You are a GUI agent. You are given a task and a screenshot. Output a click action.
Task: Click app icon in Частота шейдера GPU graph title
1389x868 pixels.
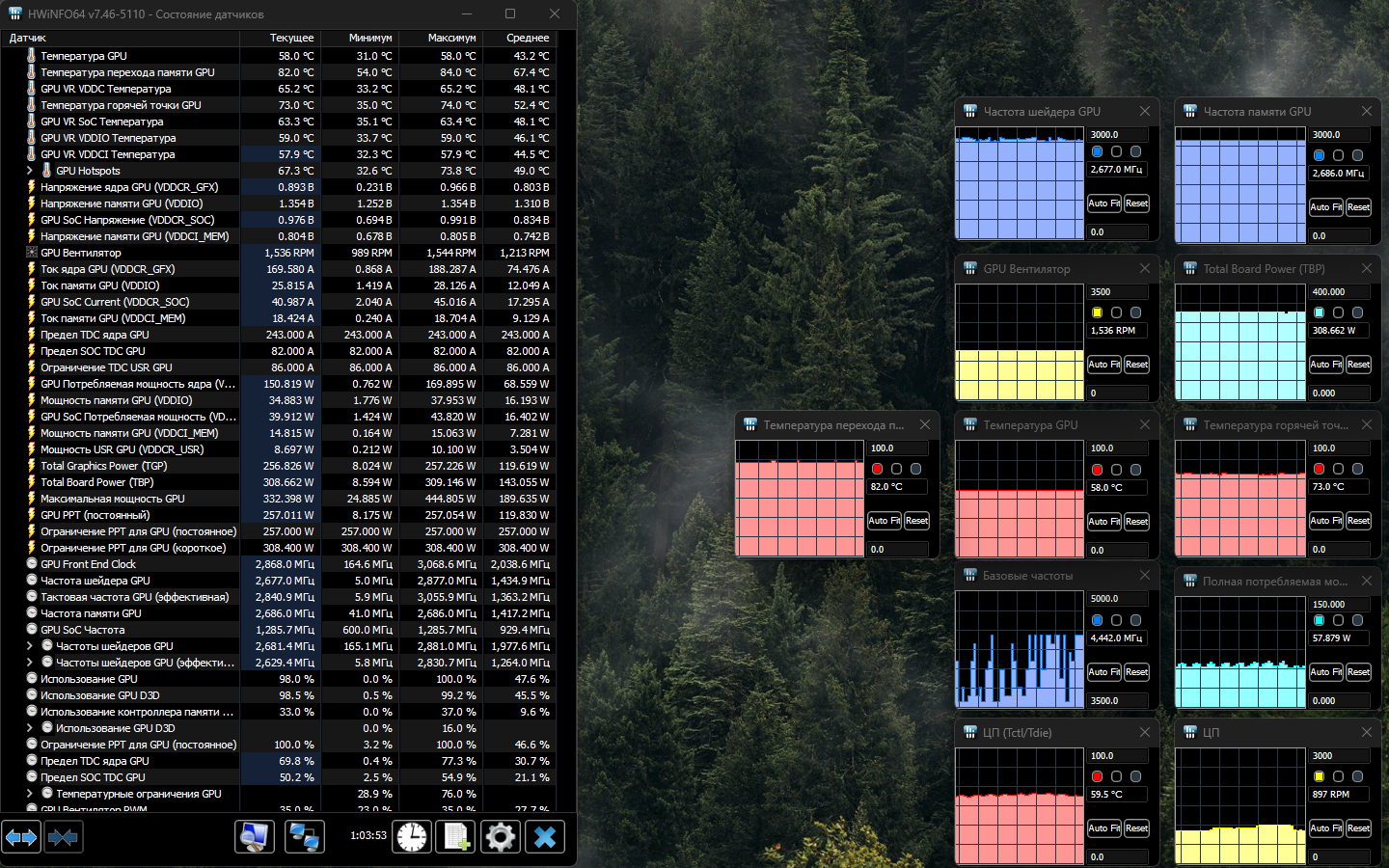(970, 112)
